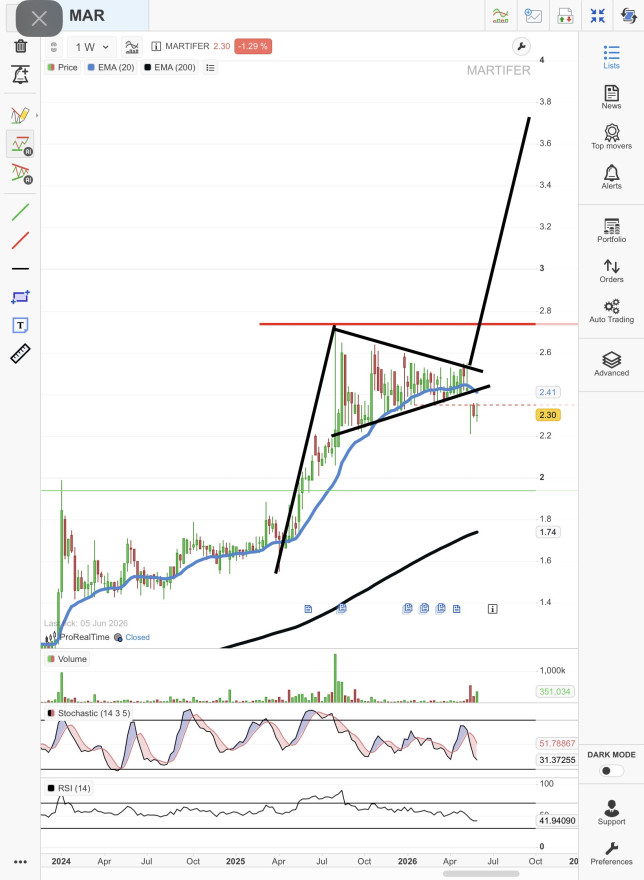Viewport: 644px width, 880px height.
Task: Select the ruler measurement tool
Action: (21, 354)
